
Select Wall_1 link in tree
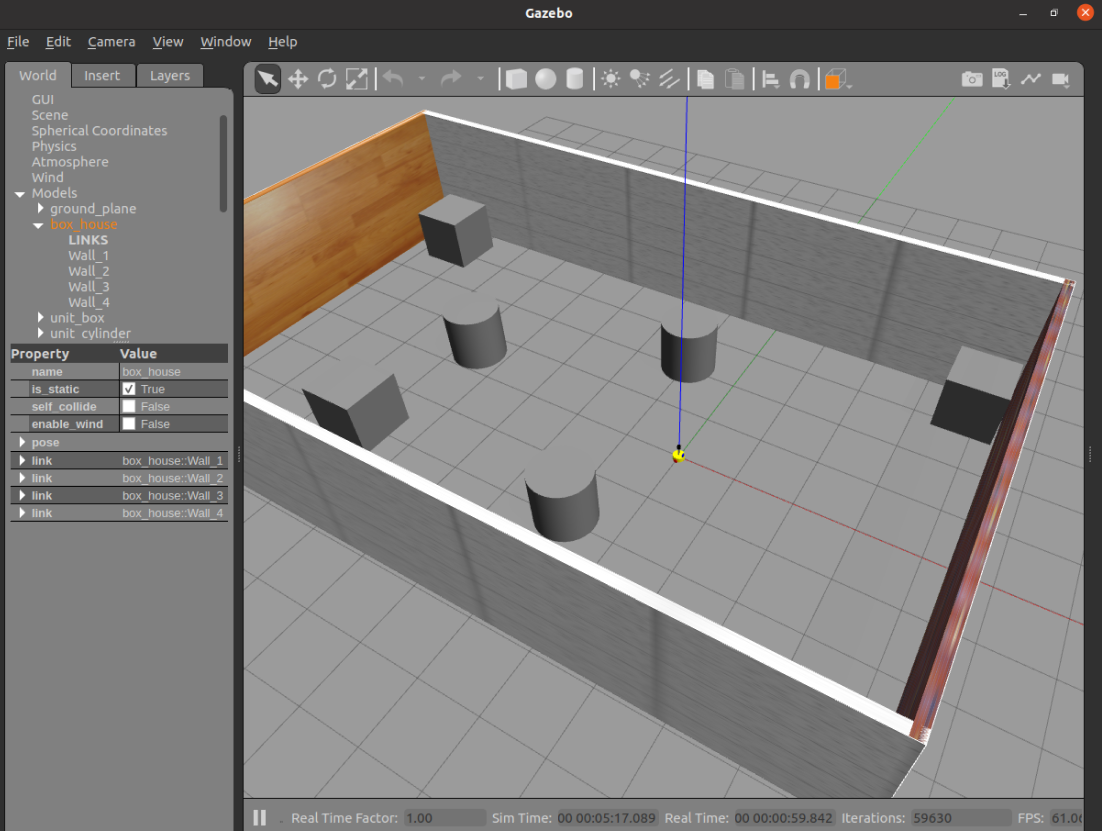click(x=89, y=256)
